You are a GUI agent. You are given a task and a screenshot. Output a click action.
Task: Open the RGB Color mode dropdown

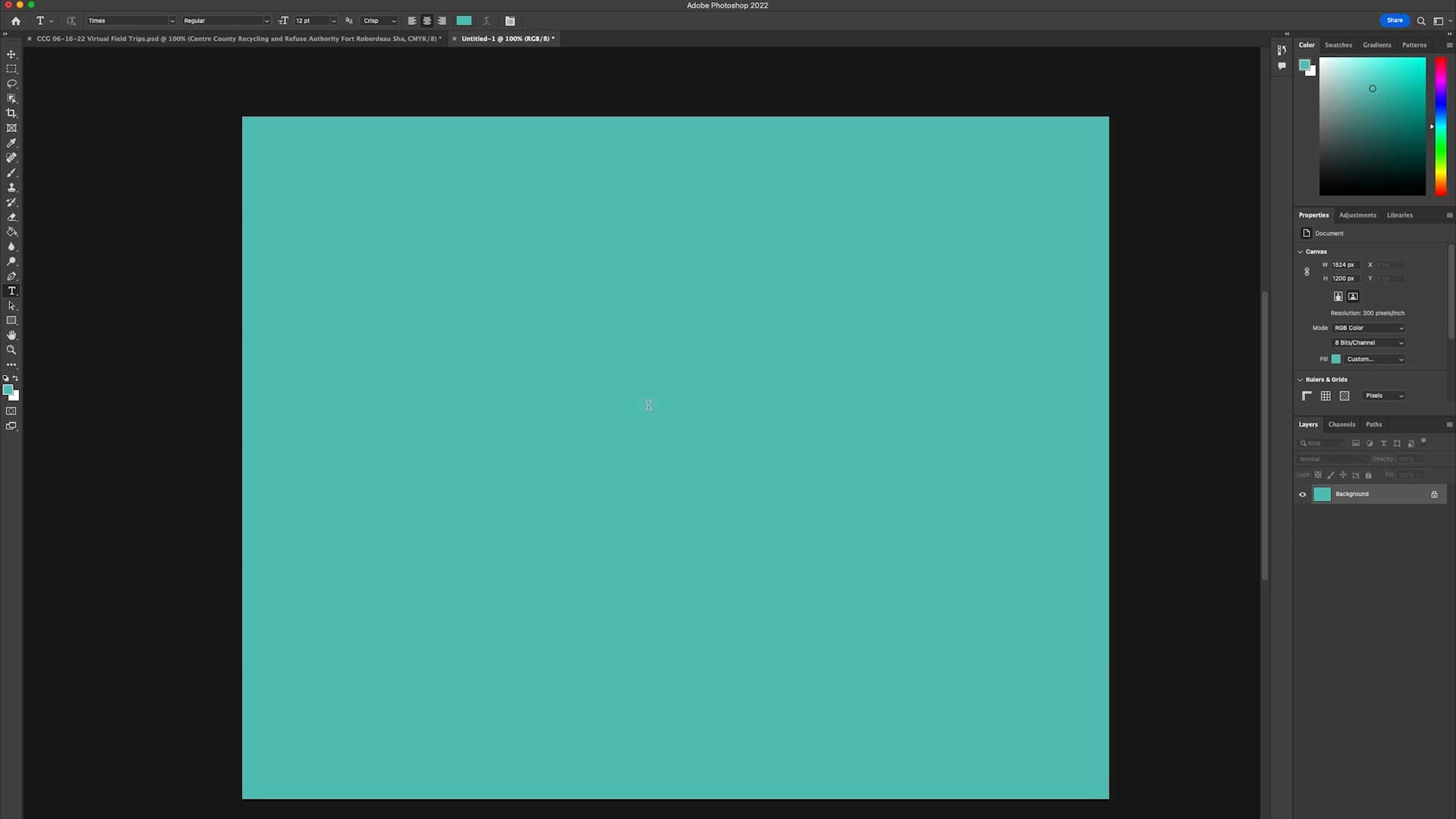[1369, 328]
